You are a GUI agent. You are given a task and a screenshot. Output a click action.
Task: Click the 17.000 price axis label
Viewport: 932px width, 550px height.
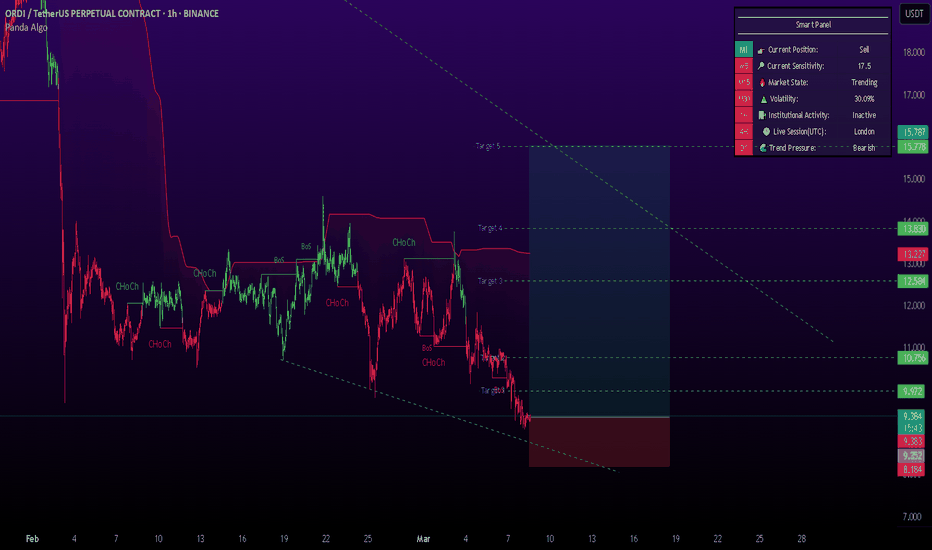point(914,95)
